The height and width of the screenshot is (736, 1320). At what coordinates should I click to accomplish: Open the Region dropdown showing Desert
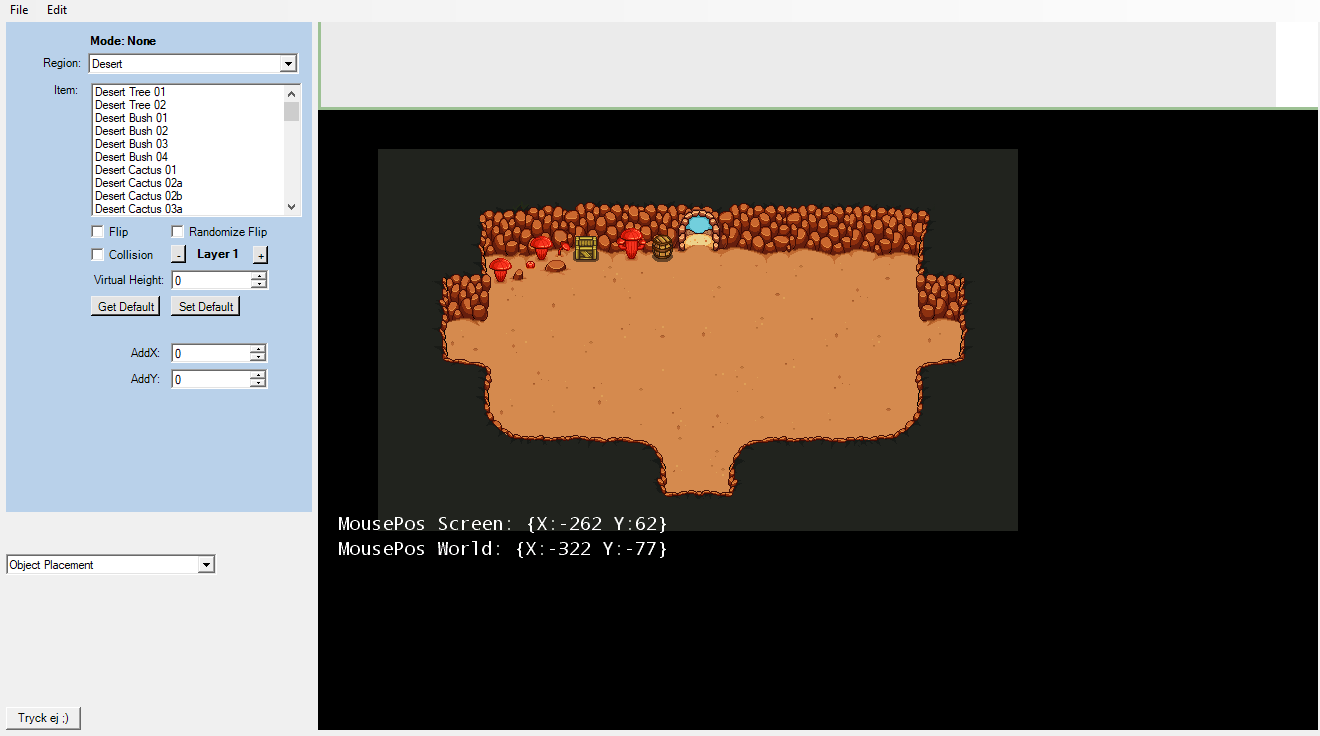tap(193, 64)
